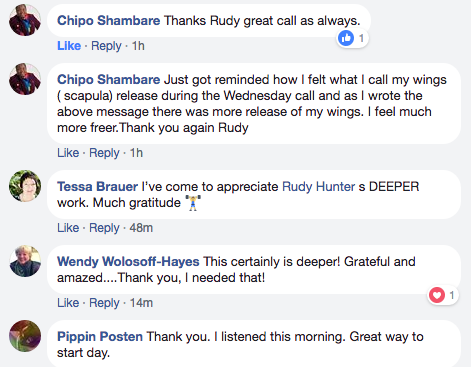Screen dimensions: 471x367
Task: Open Wendy Wolosoff-Hayes' profile picture
Action: [x=25, y=261]
